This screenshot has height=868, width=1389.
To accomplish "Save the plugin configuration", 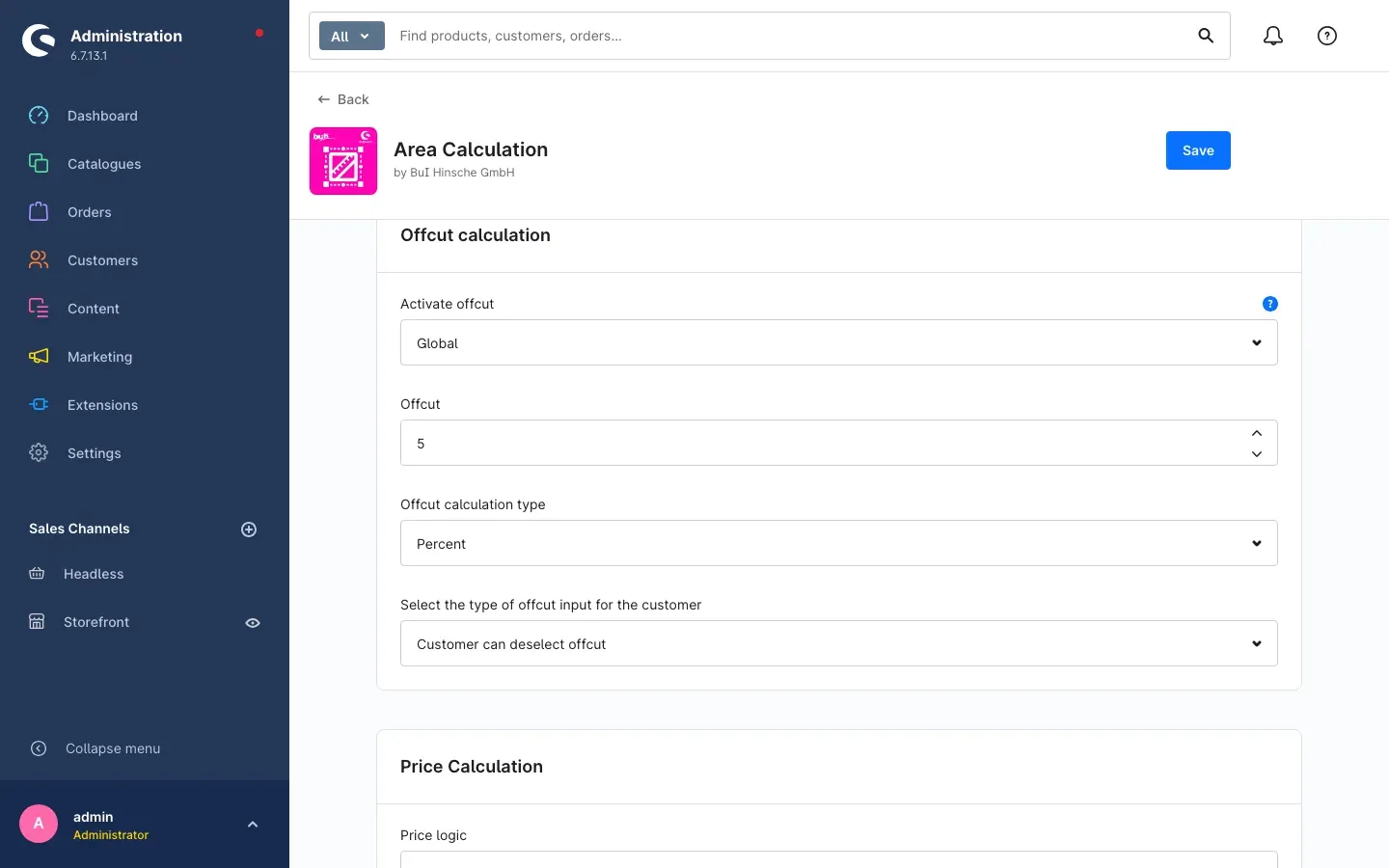I will (x=1198, y=150).
